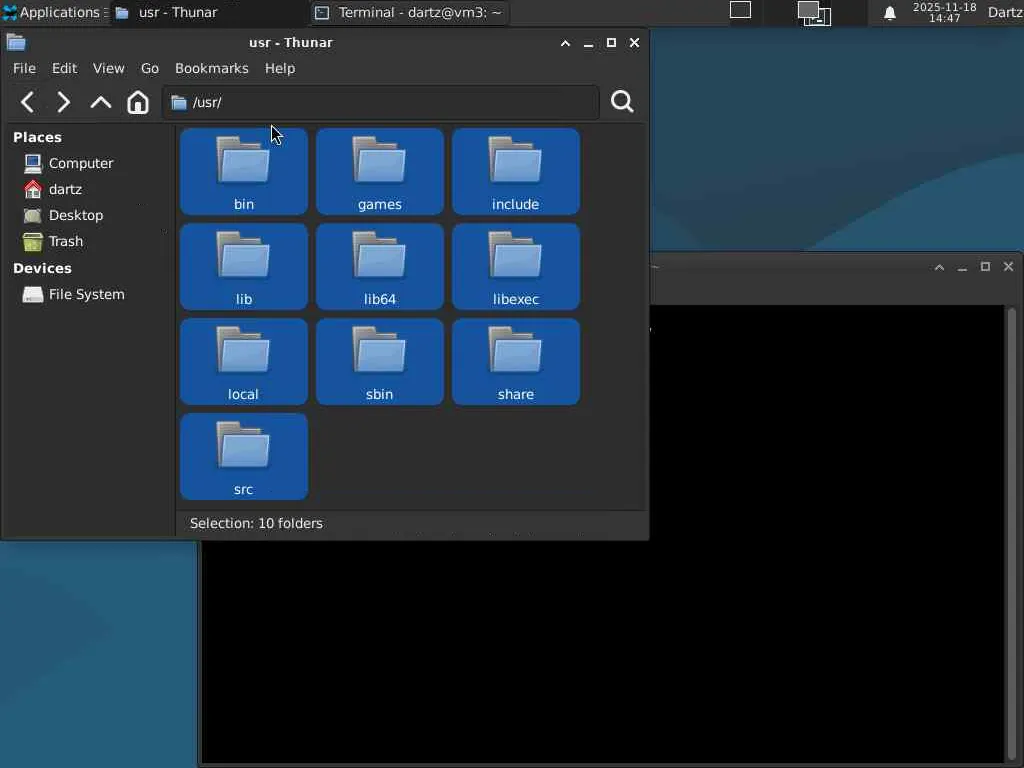
Task: Click the folder icon in location bar
Action: point(178,103)
